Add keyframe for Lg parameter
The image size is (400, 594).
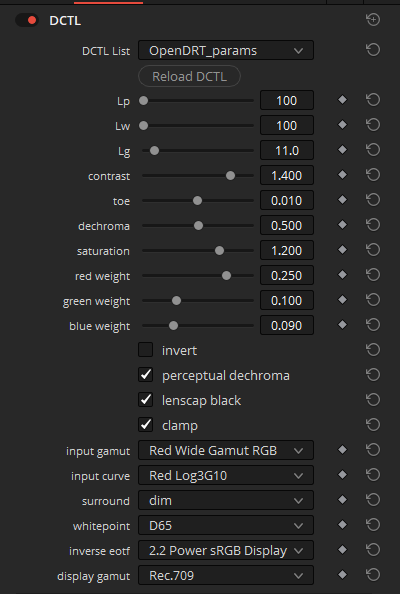pyautogui.click(x=342, y=150)
